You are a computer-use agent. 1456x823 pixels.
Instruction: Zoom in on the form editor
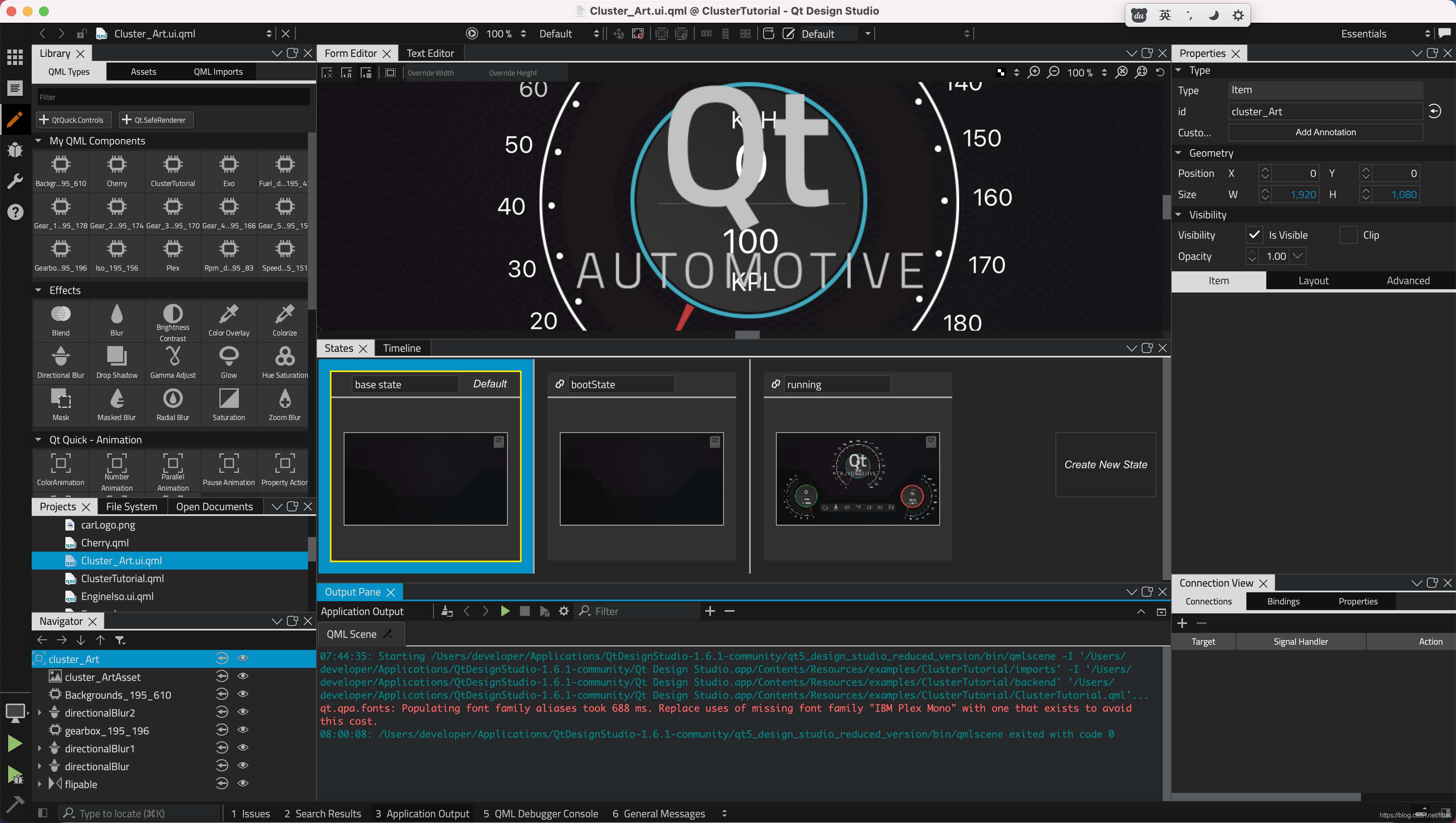(x=1033, y=72)
